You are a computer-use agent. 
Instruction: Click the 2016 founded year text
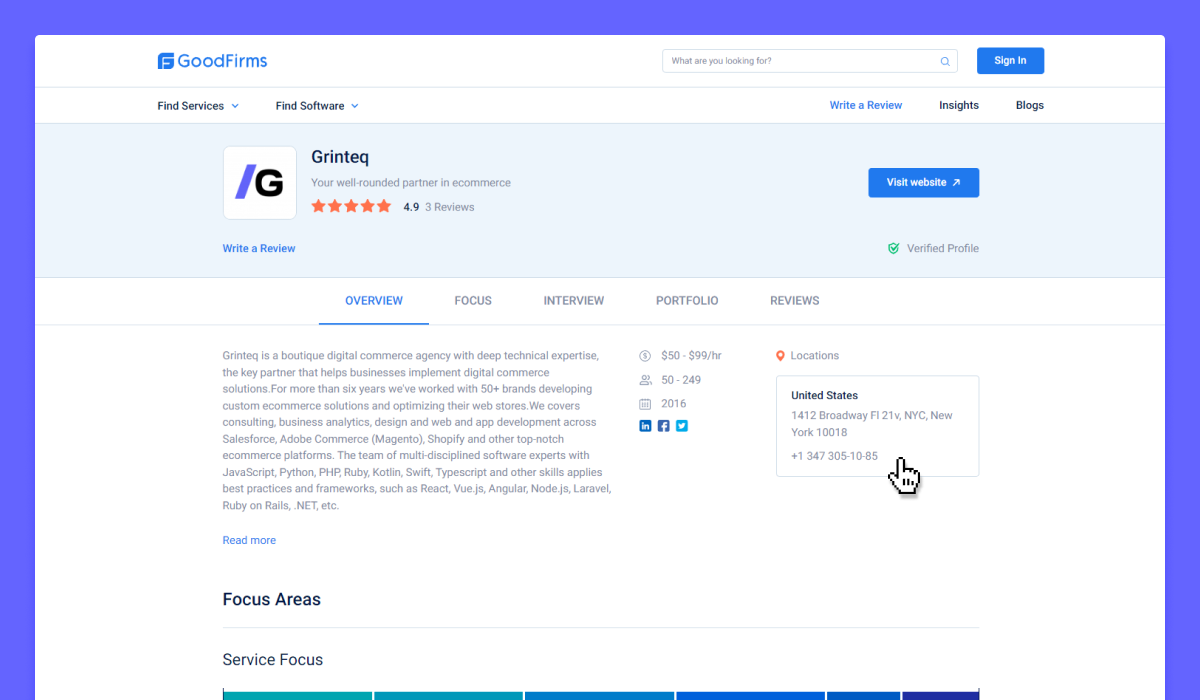point(674,404)
